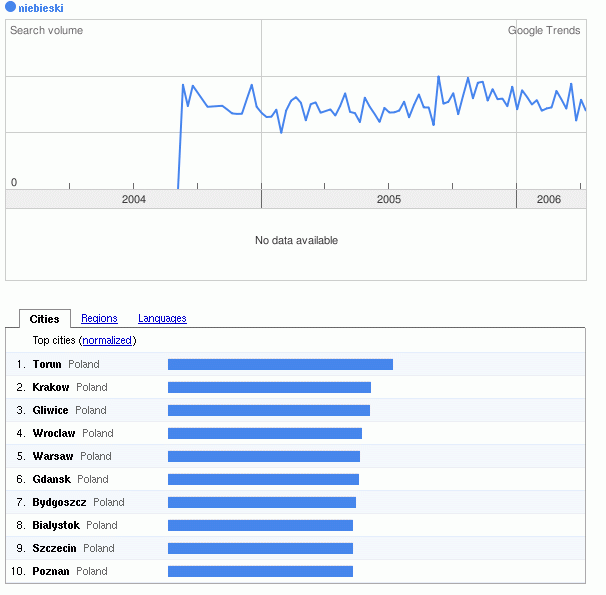
Task: Click the 2005 label on the timeline
Action: tap(389, 200)
